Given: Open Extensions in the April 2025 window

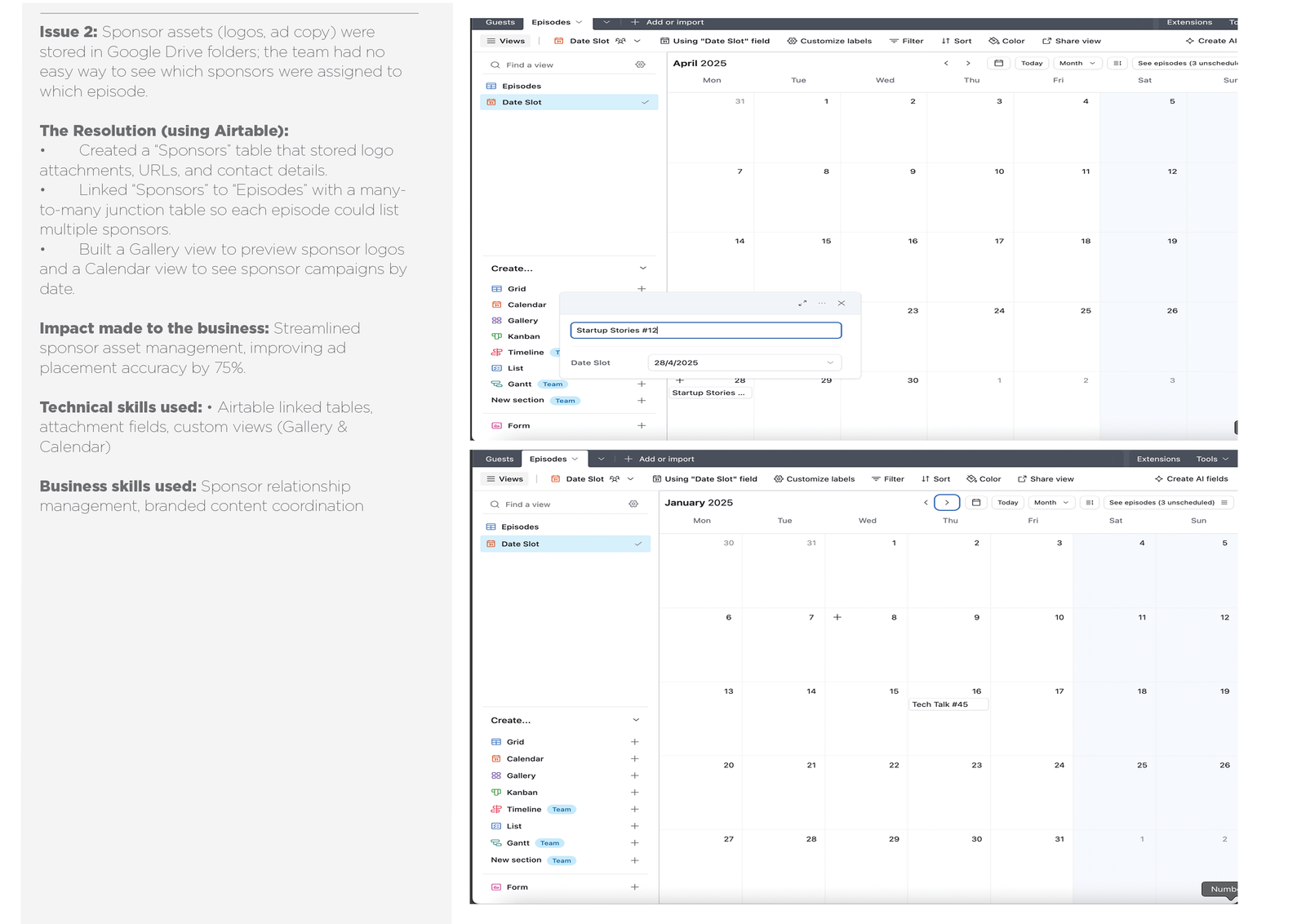Looking at the screenshot, I should coord(1189,22).
